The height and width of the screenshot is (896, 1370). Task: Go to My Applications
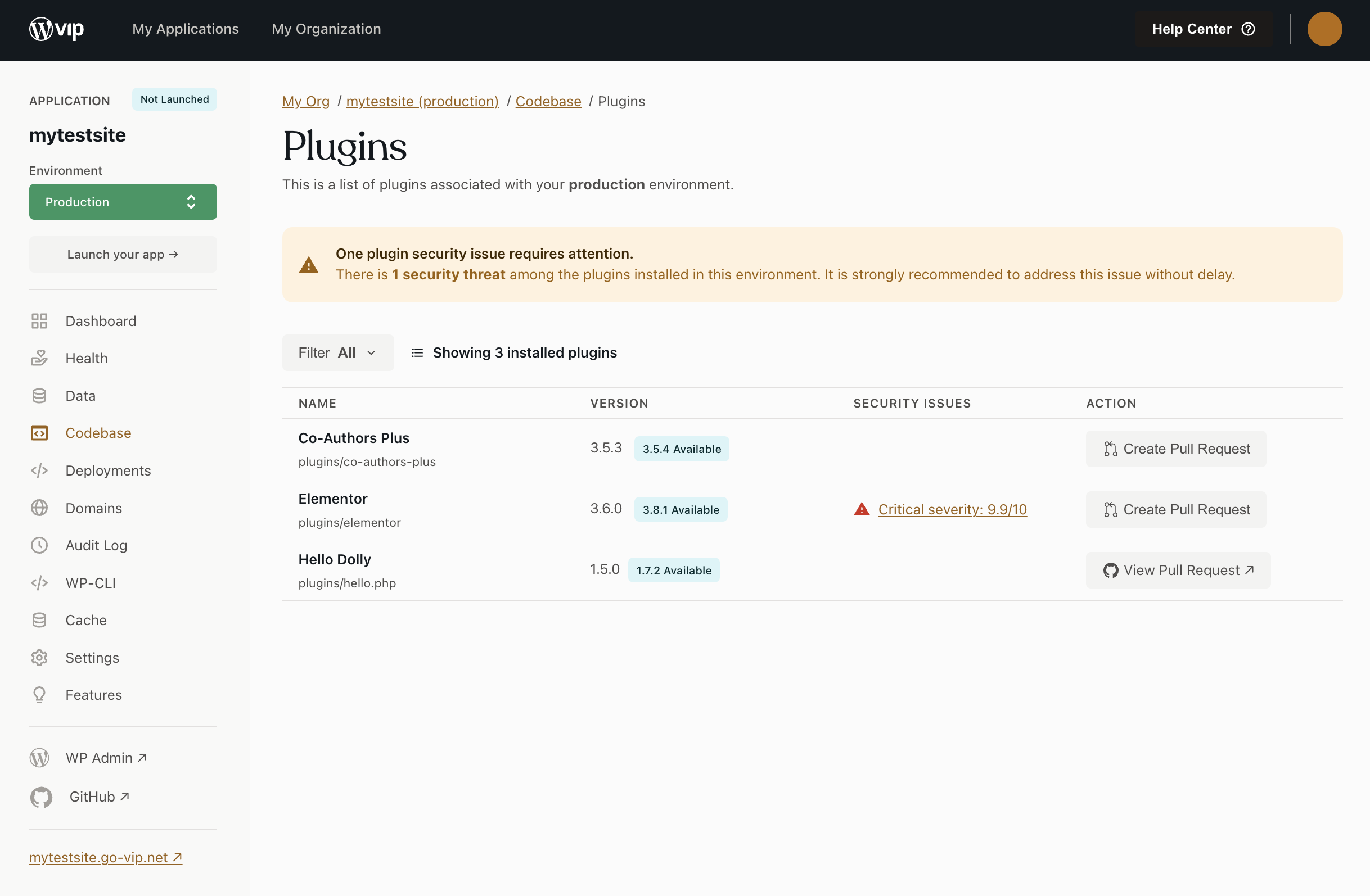186,29
